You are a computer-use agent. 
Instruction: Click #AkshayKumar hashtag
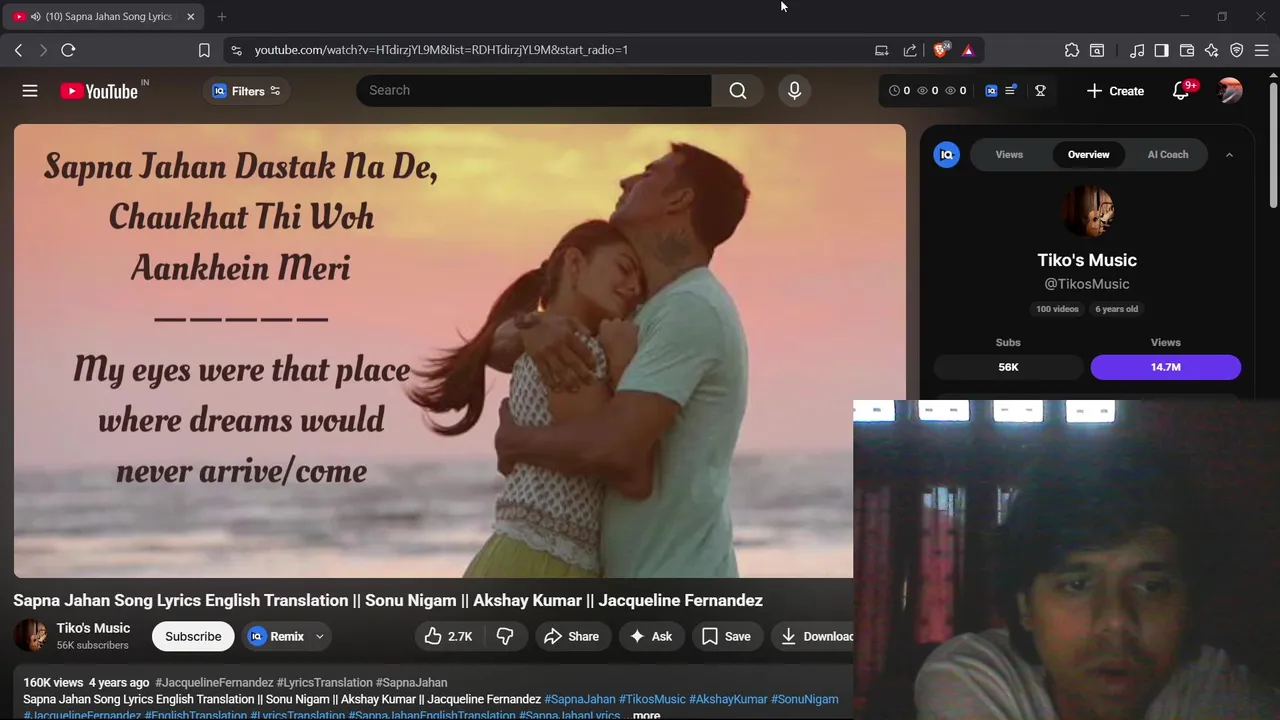point(728,699)
